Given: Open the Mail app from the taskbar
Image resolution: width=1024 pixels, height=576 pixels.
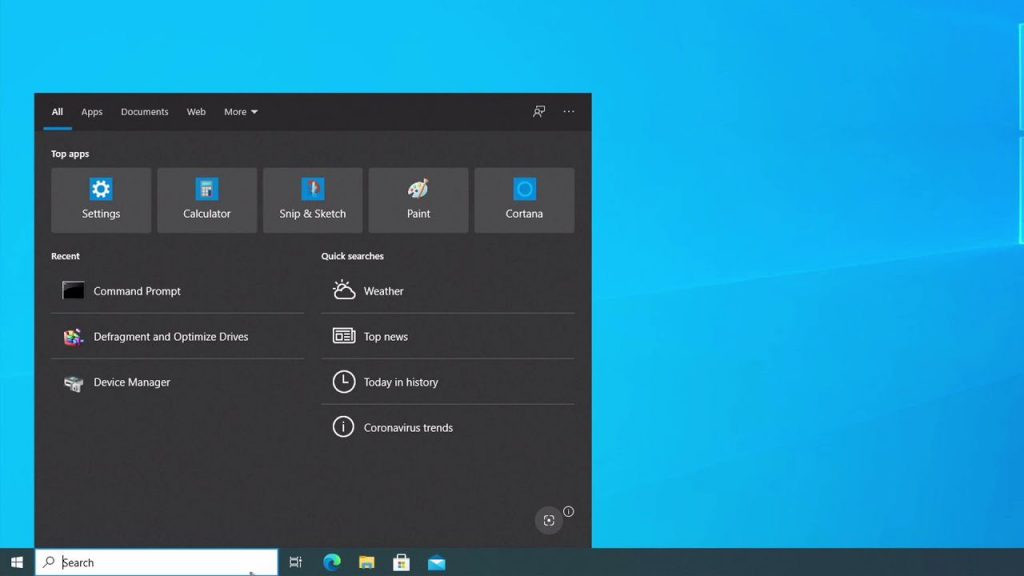Looking at the screenshot, I should tap(436, 562).
